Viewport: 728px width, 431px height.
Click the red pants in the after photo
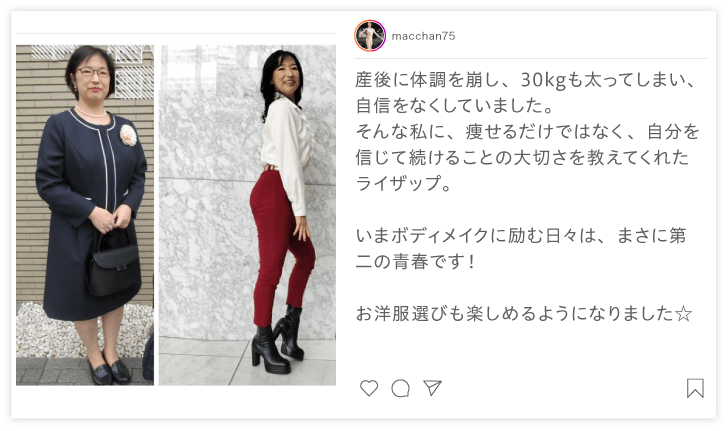279,246
